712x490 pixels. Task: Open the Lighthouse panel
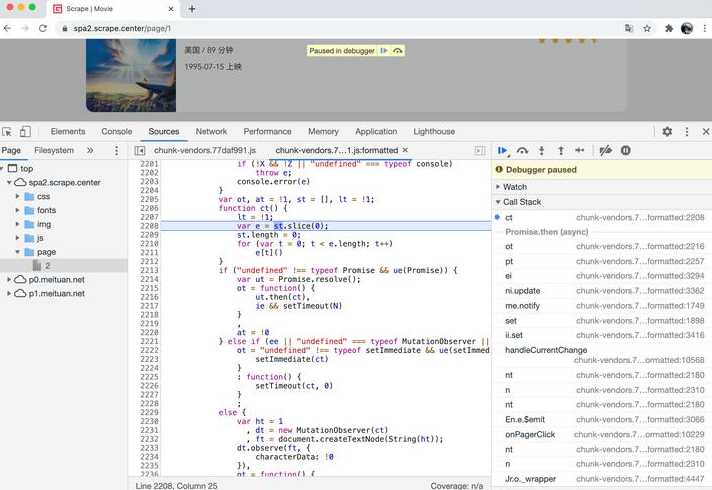(x=434, y=131)
